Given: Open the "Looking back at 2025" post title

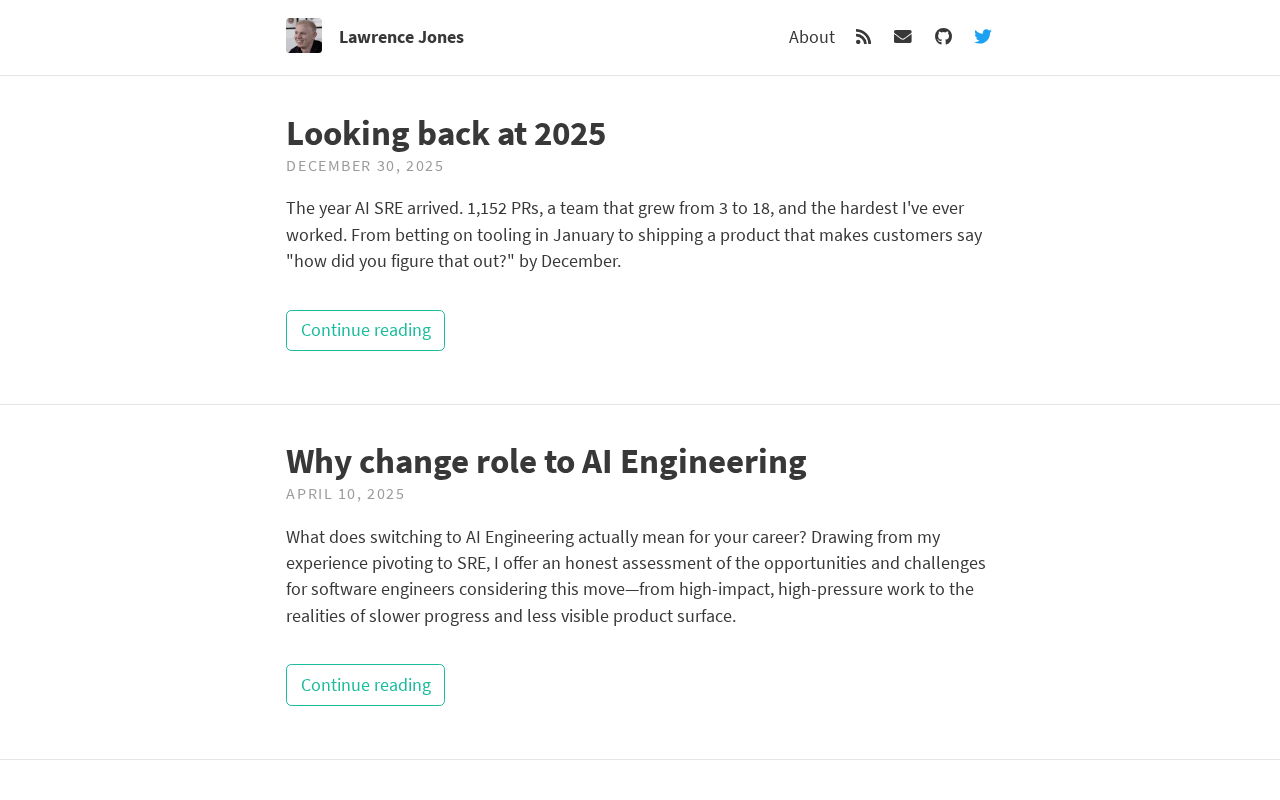Looking at the screenshot, I should tap(446, 133).
